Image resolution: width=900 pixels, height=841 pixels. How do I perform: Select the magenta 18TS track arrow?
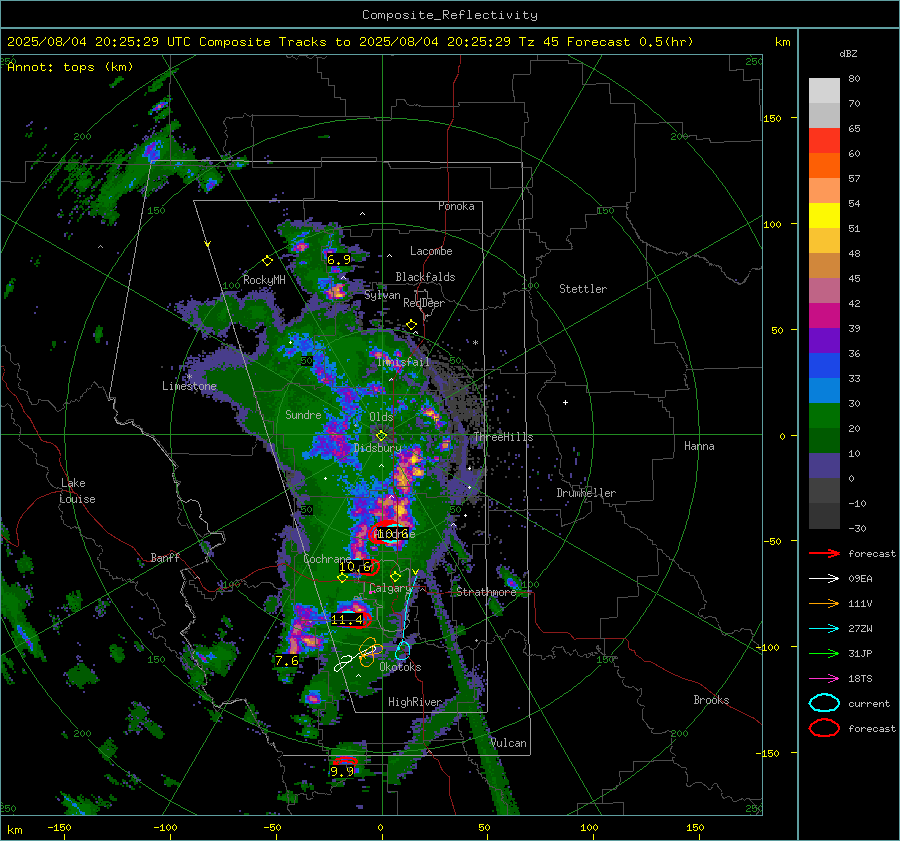click(x=824, y=679)
